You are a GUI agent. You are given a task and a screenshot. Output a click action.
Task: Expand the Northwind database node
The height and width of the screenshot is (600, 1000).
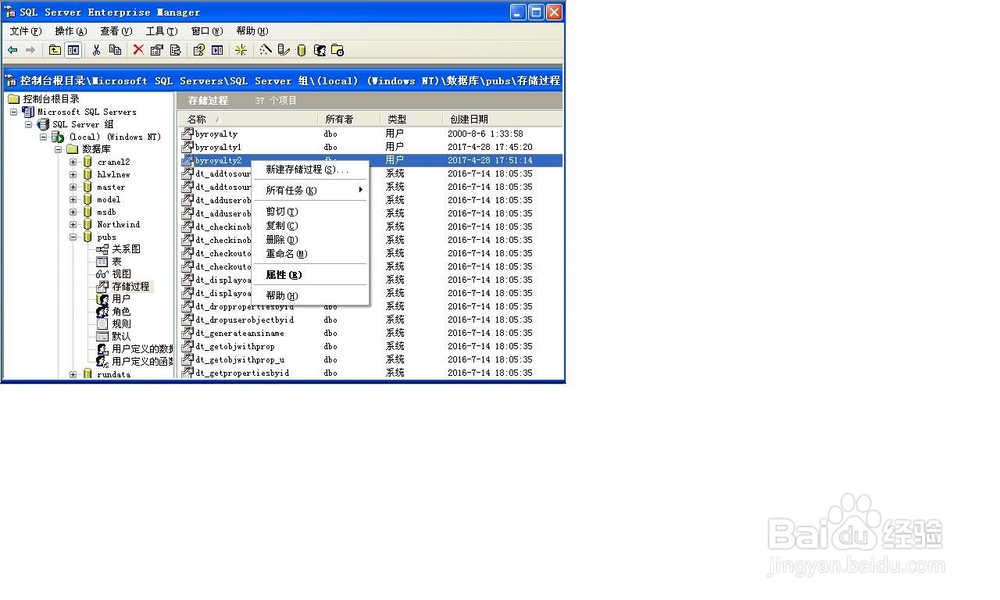[x=73, y=224]
